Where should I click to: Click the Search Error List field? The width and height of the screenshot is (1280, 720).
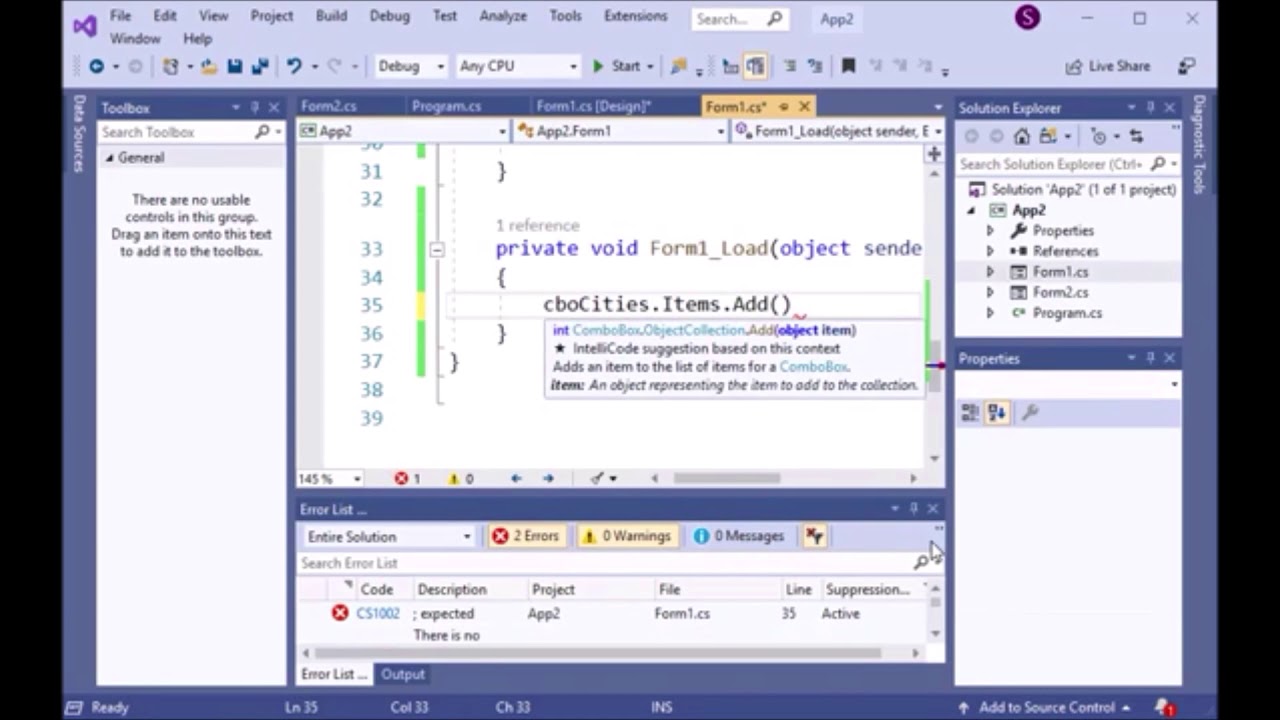605,563
